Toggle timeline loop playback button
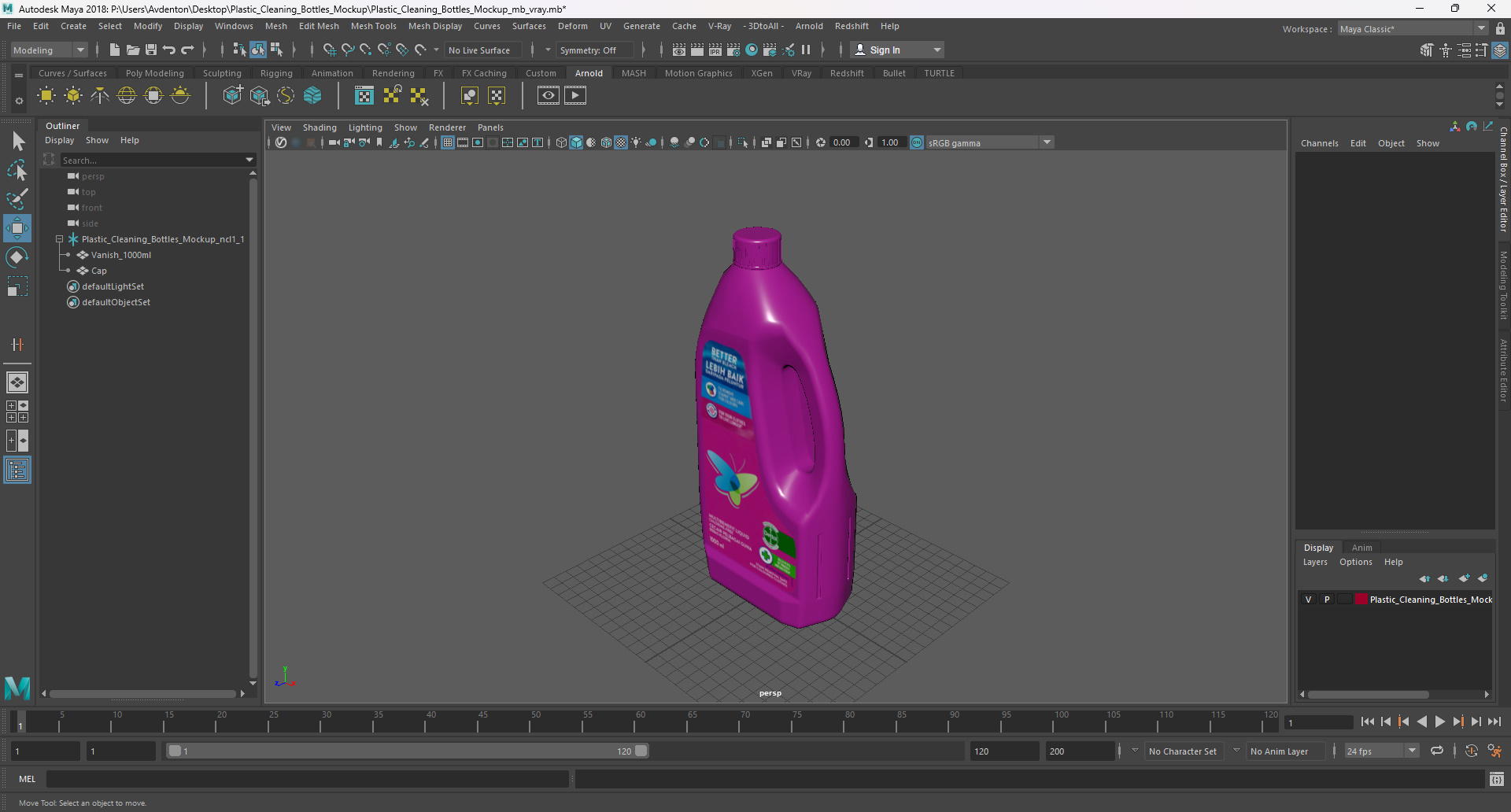The height and width of the screenshot is (812, 1511). point(1437,751)
